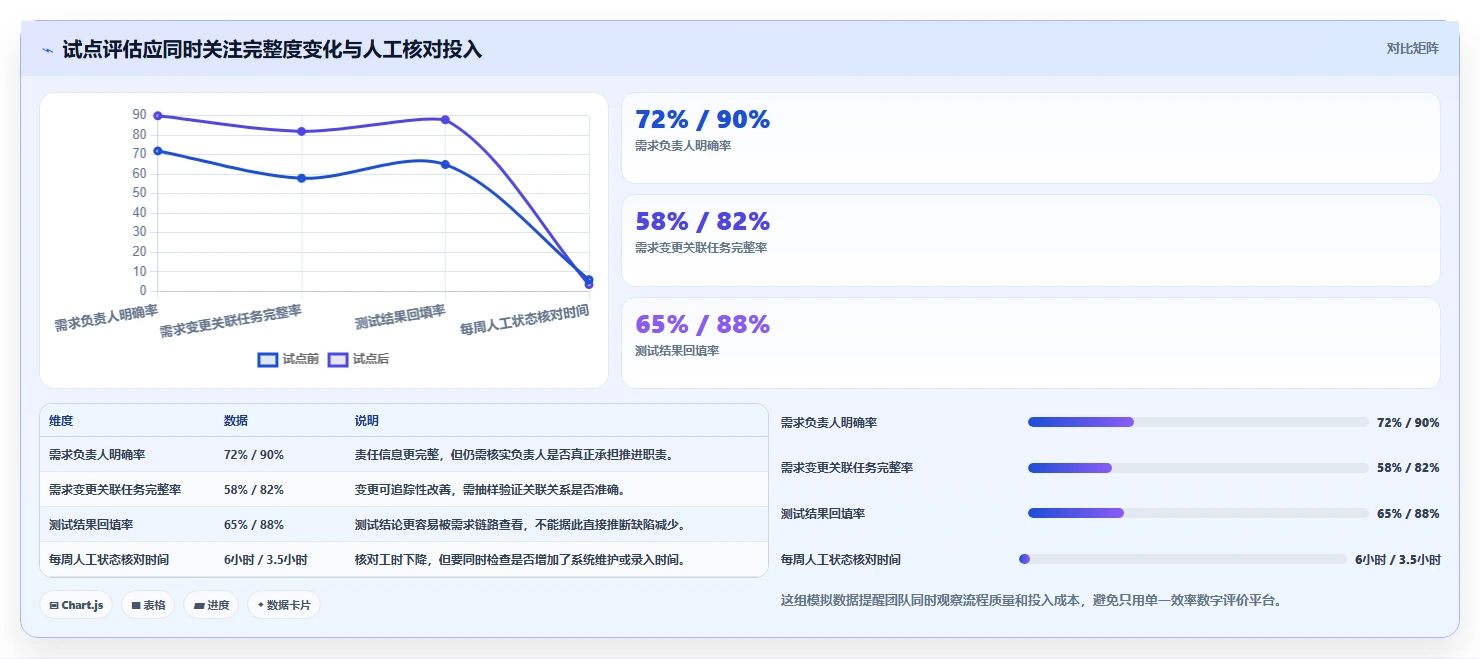
Task: Select the 每周人工状态核对时间 table row label
Action: 109,559
